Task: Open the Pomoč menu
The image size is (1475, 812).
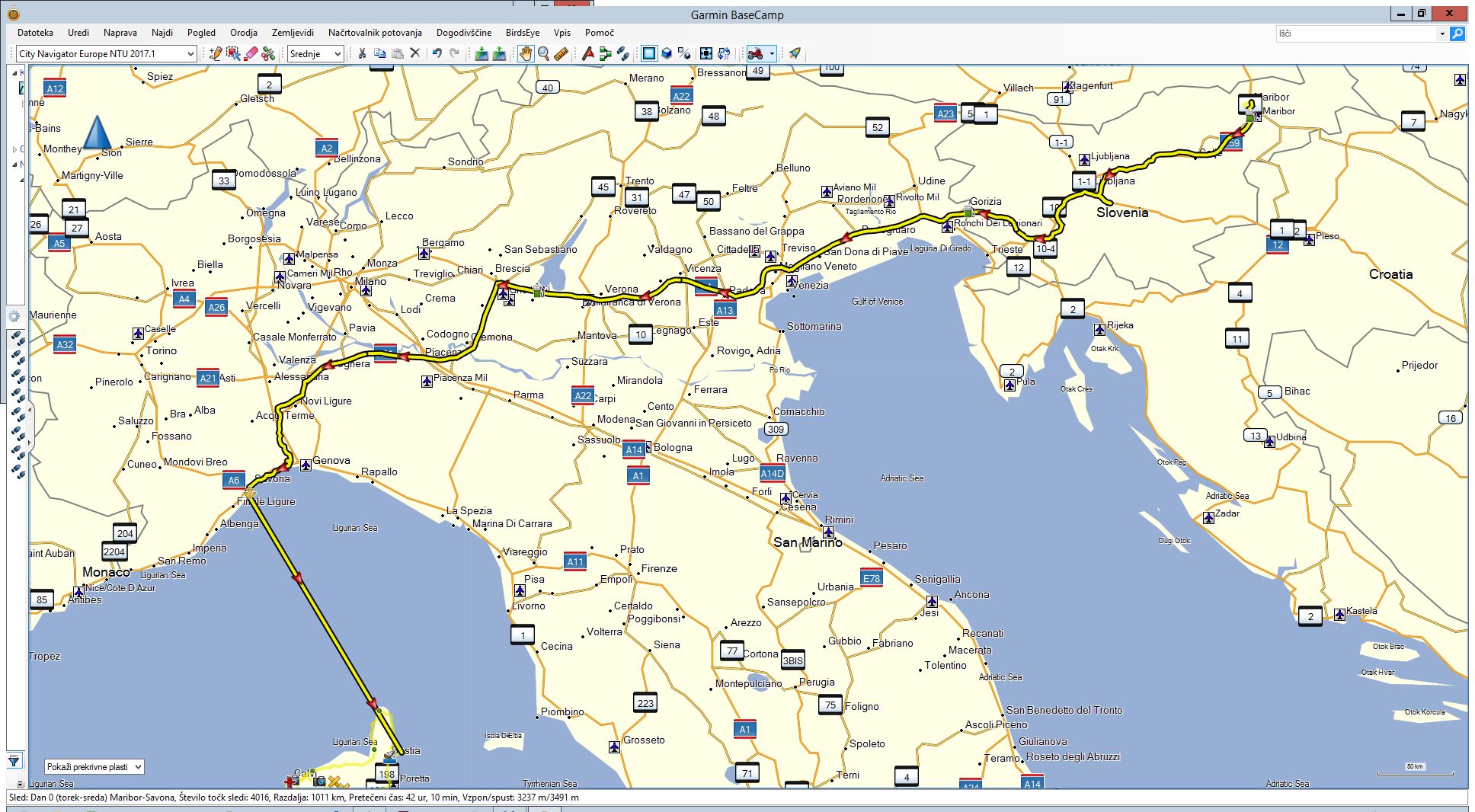Action: point(600,33)
